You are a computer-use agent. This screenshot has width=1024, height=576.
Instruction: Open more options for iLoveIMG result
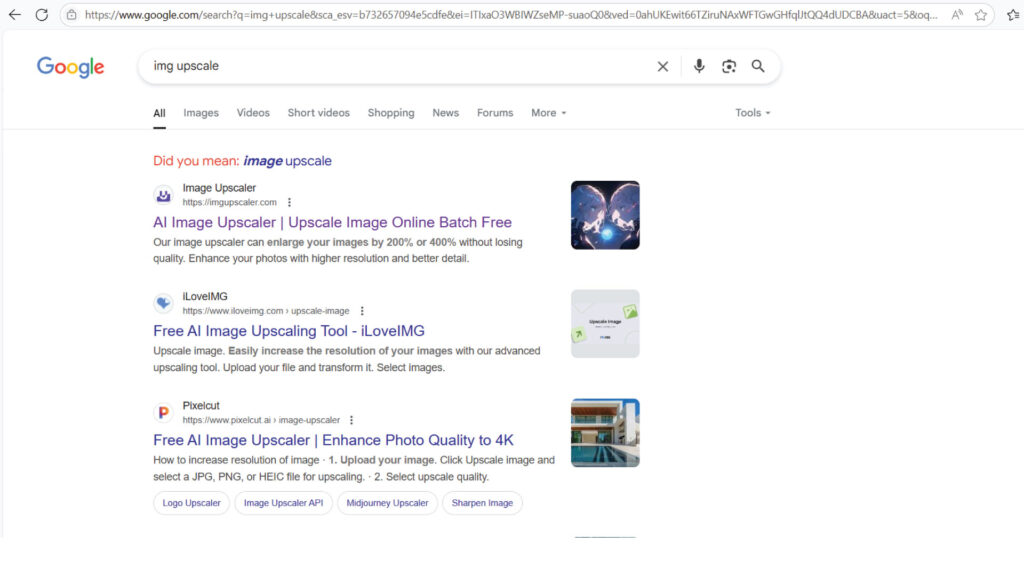pos(362,311)
